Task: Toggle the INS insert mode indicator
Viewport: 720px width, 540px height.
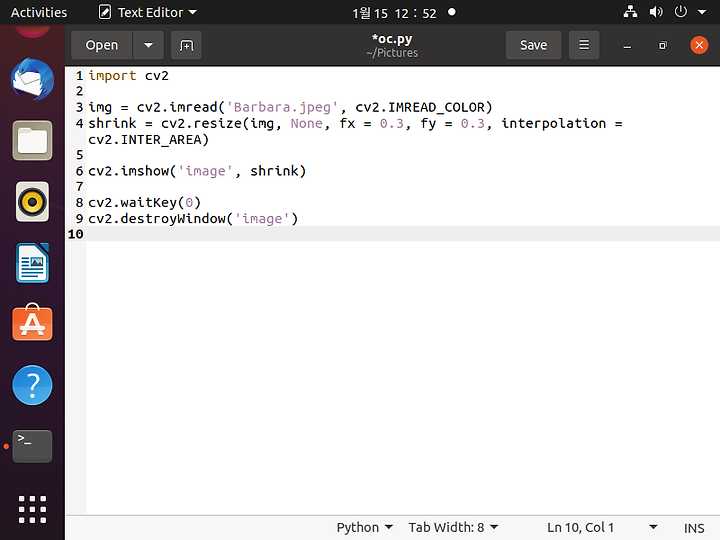Action: tap(694, 528)
